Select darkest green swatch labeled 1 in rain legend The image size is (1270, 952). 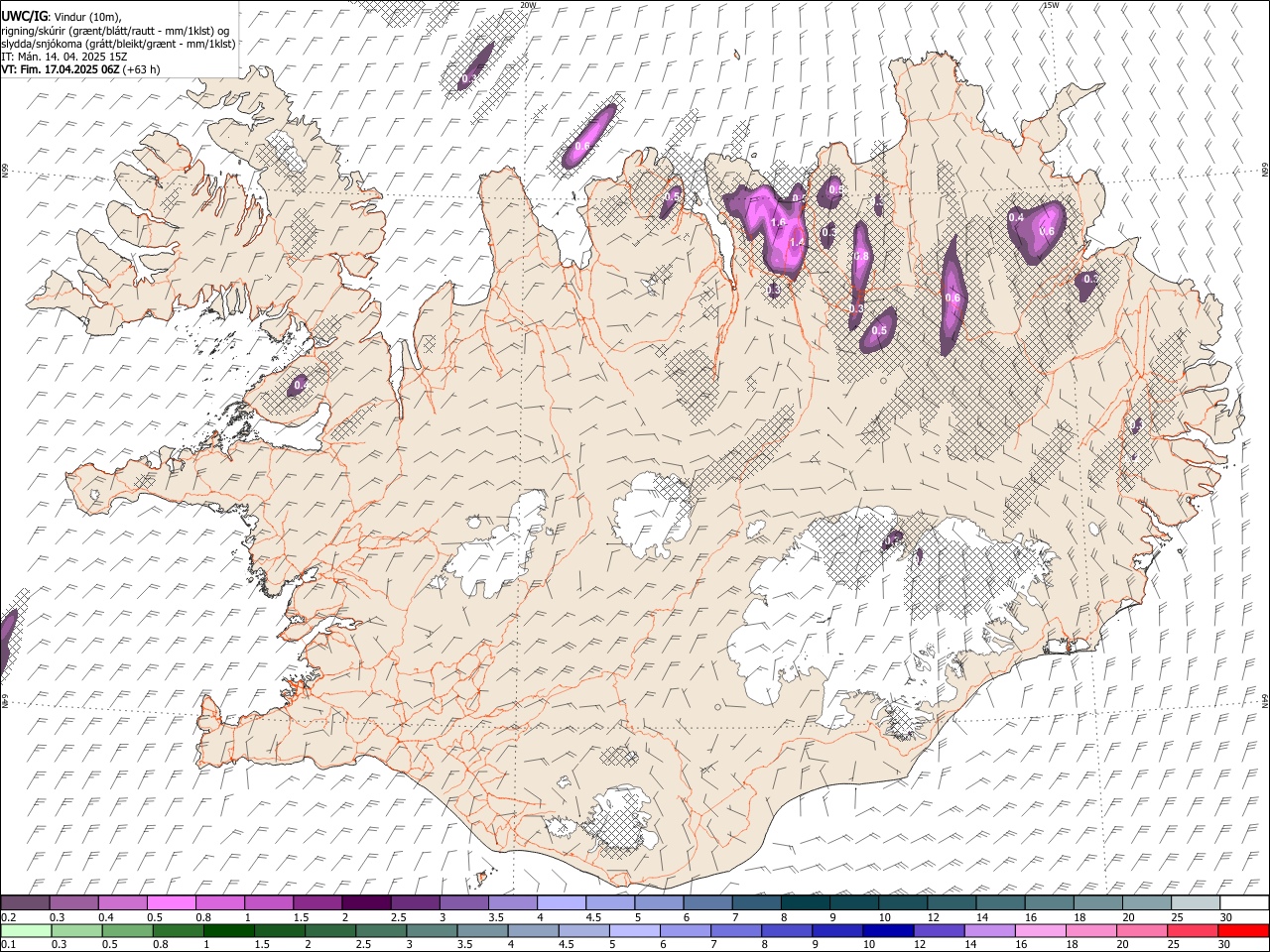pos(229,930)
